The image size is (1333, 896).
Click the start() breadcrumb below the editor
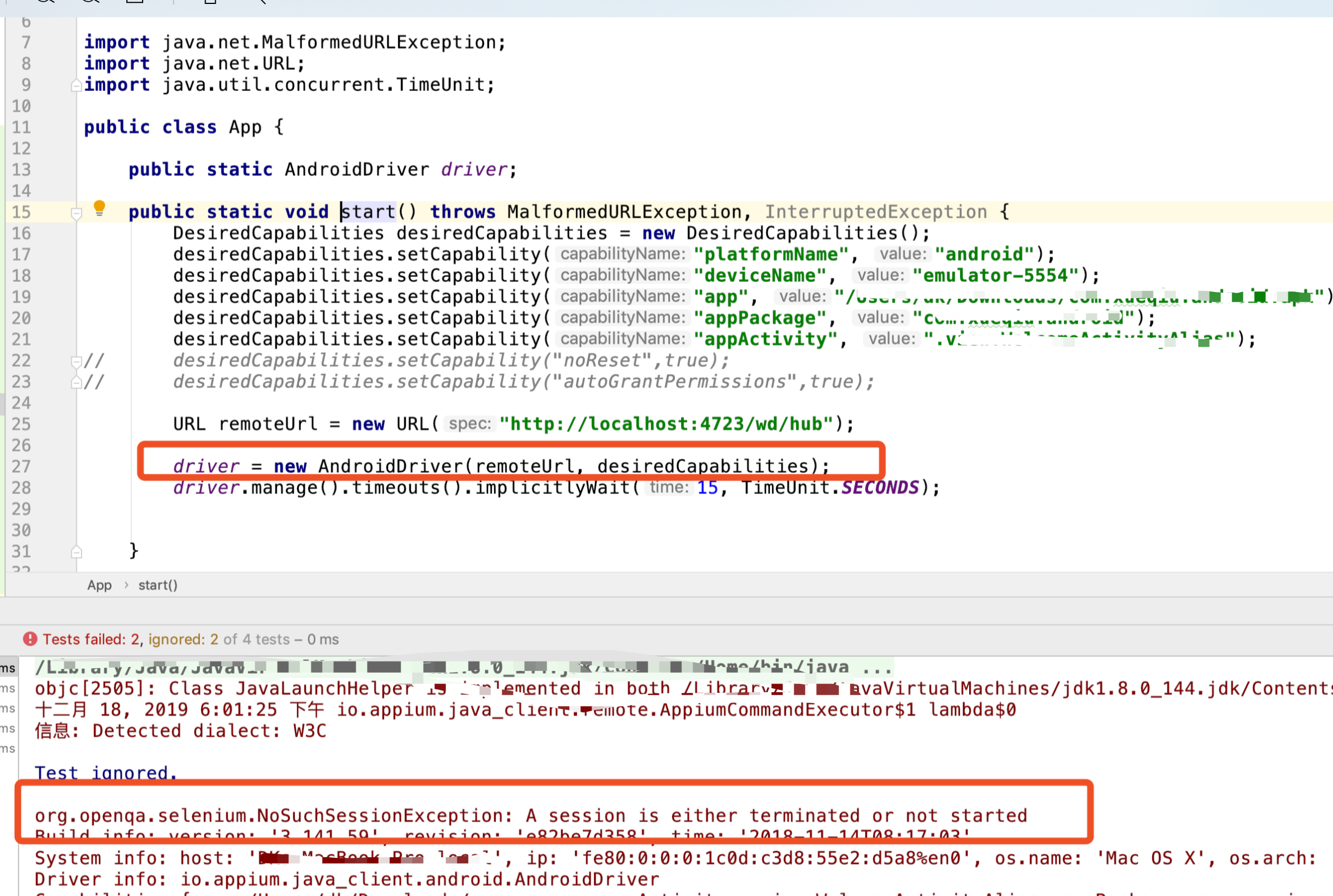click(158, 585)
